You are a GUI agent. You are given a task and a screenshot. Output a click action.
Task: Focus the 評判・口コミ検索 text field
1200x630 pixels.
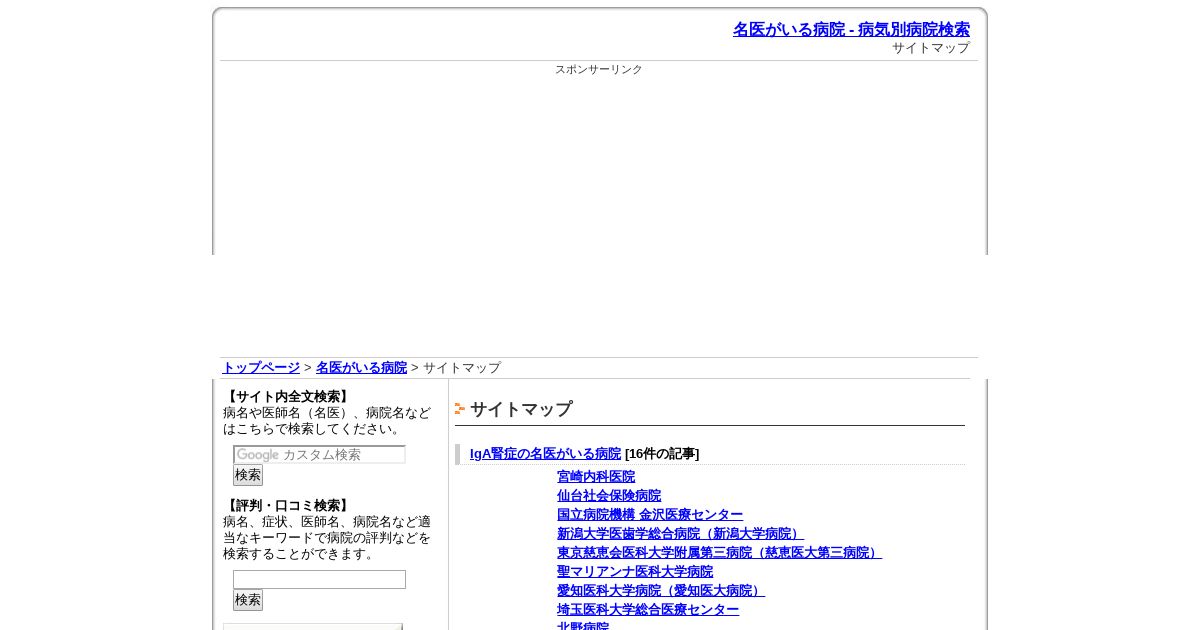[x=319, y=580]
